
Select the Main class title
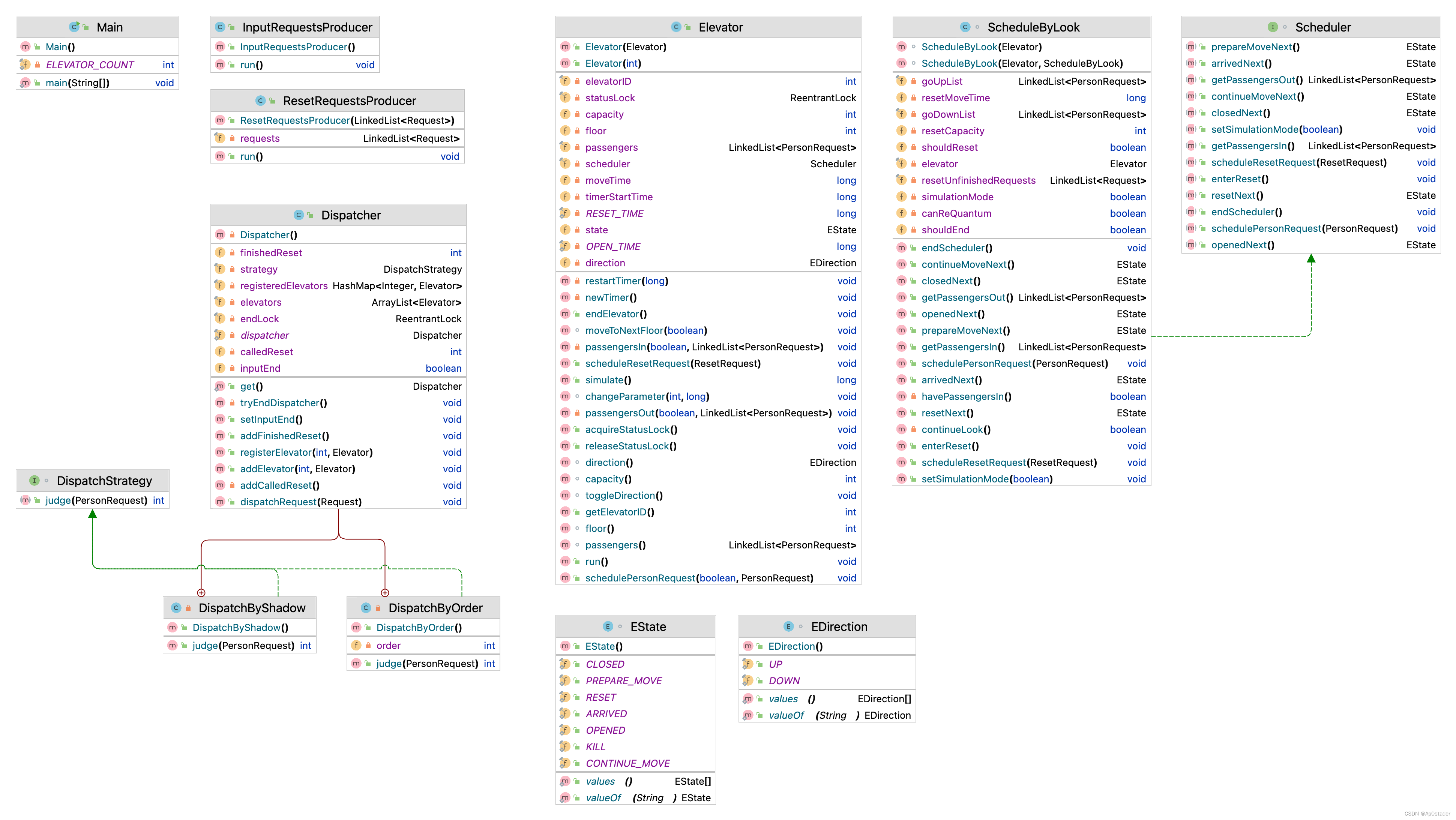pyautogui.click(x=110, y=27)
